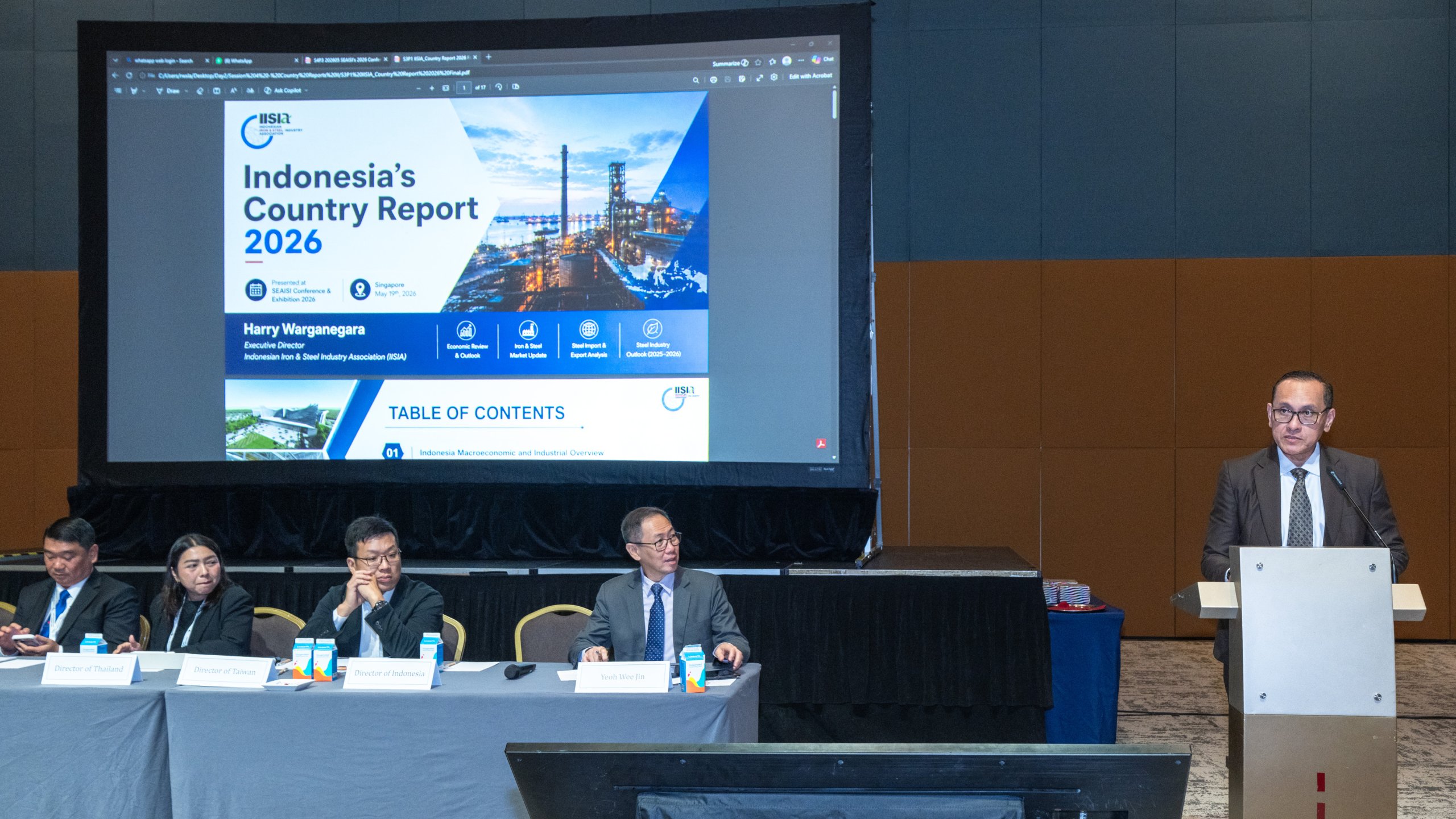Search within the PDF document
Screen dimensions: 1456x819
[x=696, y=80]
